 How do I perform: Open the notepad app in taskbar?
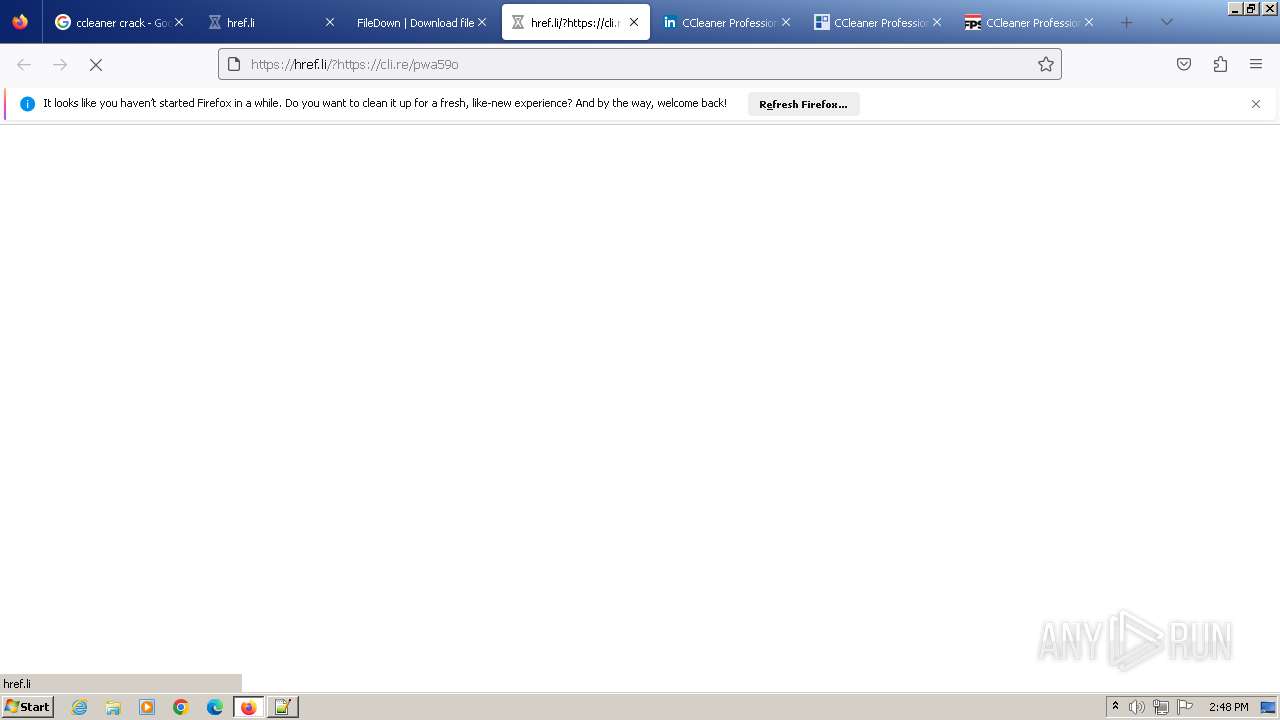pos(283,707)
